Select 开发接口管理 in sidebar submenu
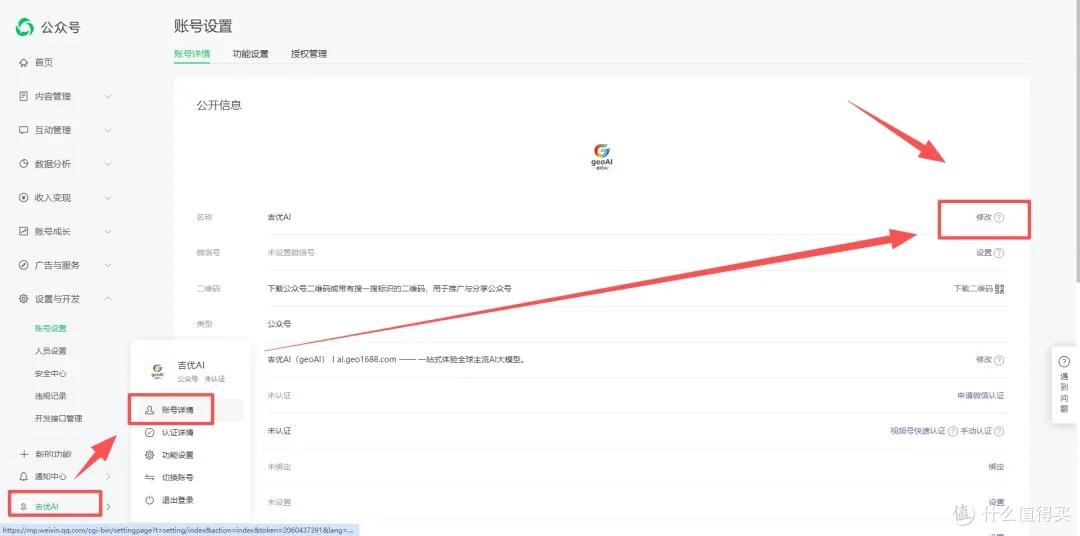Screen dimensions: 1080x536 coord(59,418)
